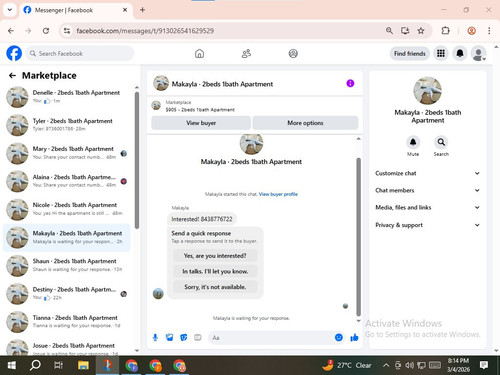Attach a photo with the image icon
Screen dimensions: 500x375
coord(170,338)
